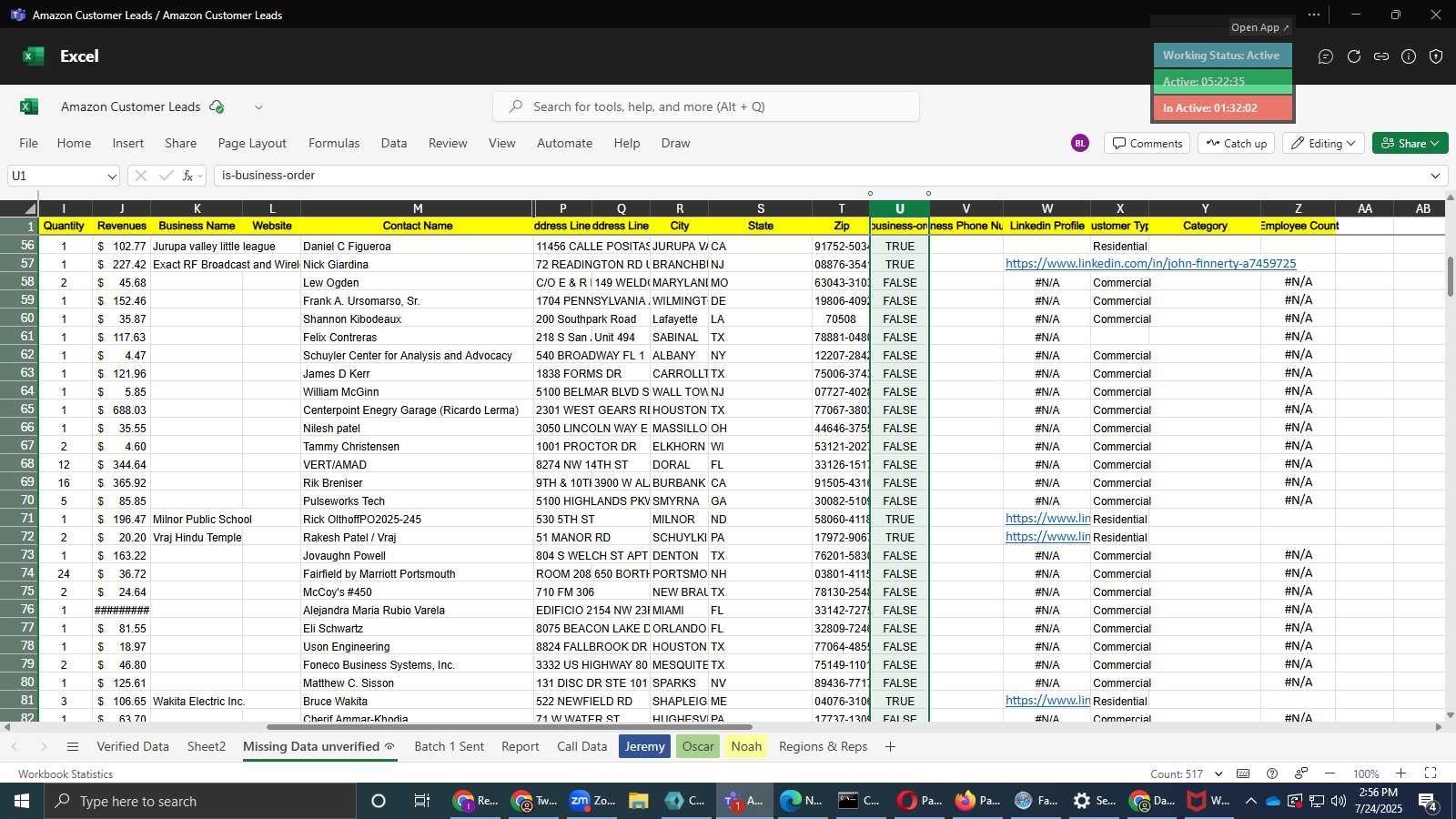1456x819 pixels.
Task: Click the Windows taskbar search box
Action: pos(198,801)
